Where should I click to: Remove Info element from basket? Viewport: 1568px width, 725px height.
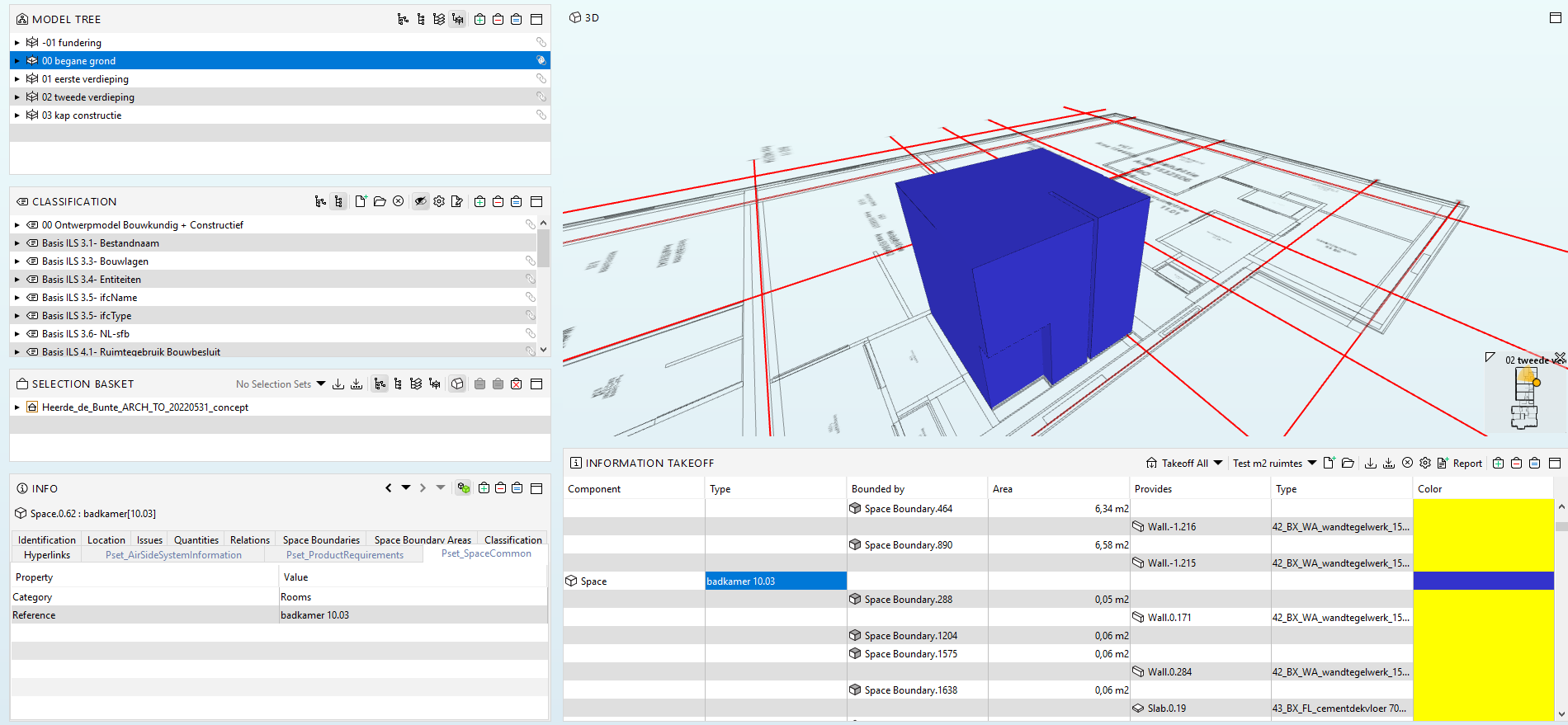(x=500, y=488)
